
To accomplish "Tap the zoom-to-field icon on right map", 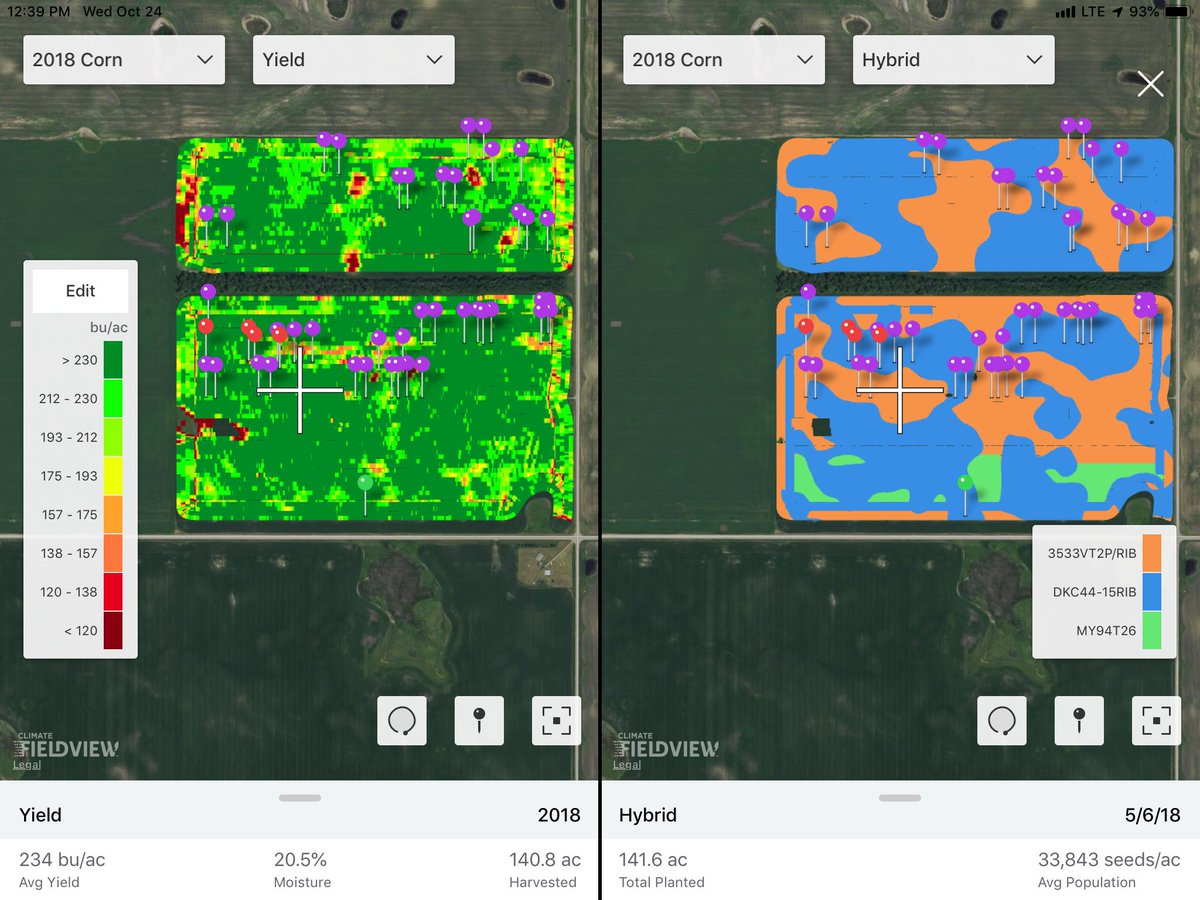I will pos(1156,720).
